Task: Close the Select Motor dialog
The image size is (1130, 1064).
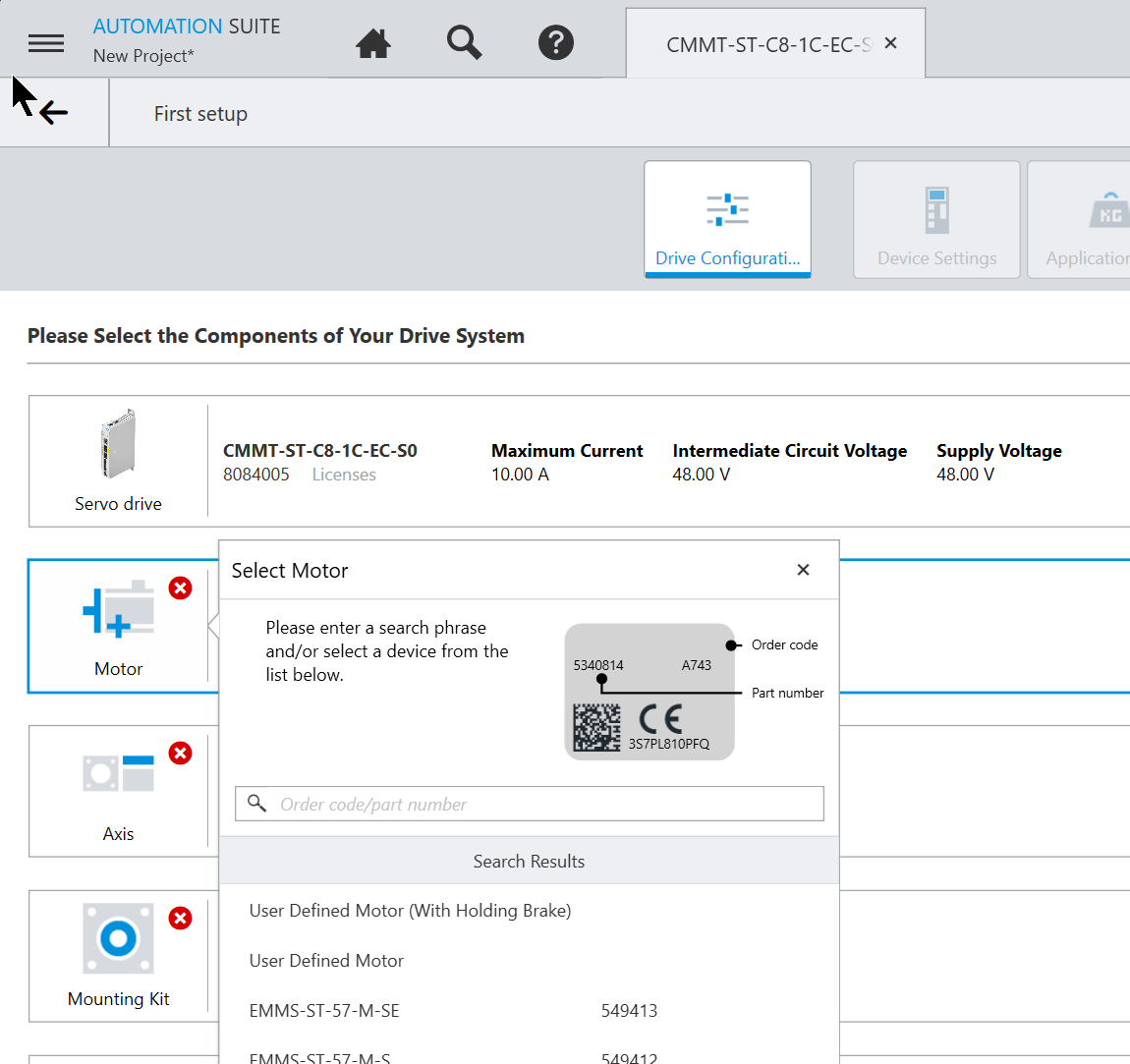Action: point(804,570)
